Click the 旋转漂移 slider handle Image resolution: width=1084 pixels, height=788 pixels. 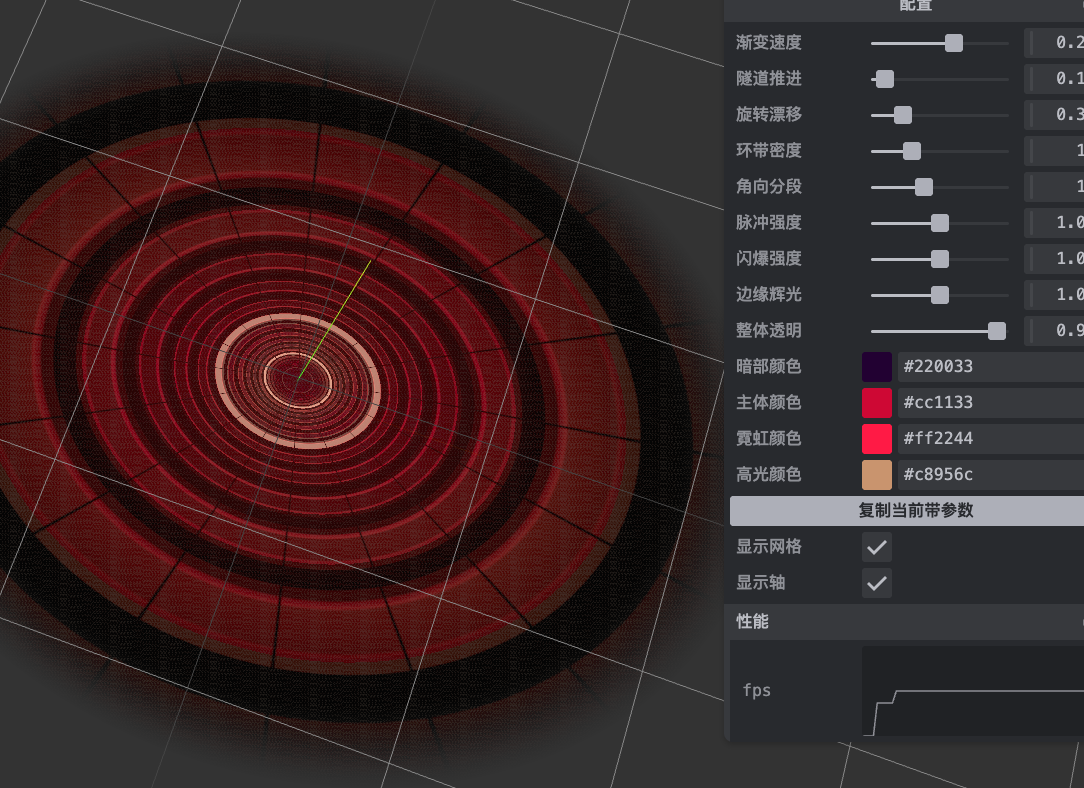pyautogui.click(x=902, y=115)
